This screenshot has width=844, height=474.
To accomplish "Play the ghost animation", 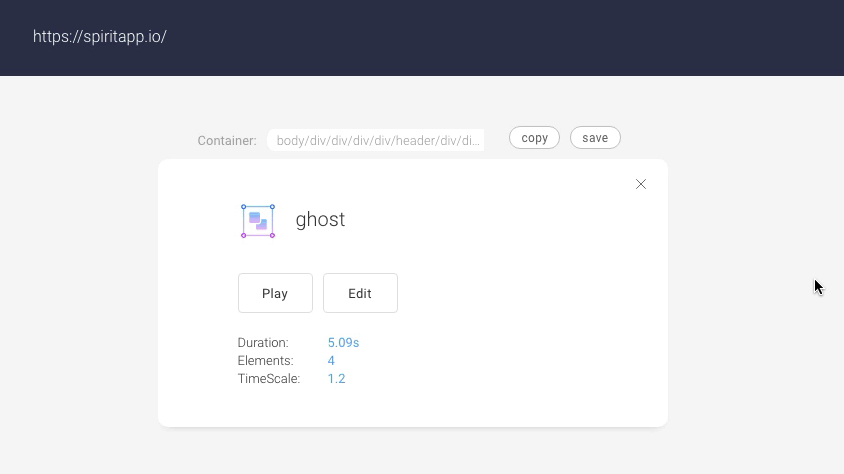I will pos(275,293).
